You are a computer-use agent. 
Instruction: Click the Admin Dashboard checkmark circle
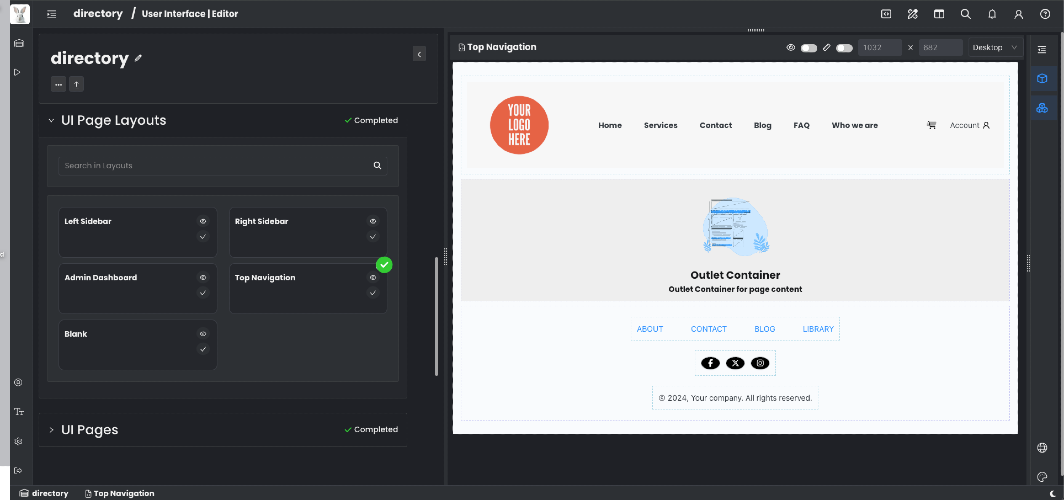pos(202,292)
